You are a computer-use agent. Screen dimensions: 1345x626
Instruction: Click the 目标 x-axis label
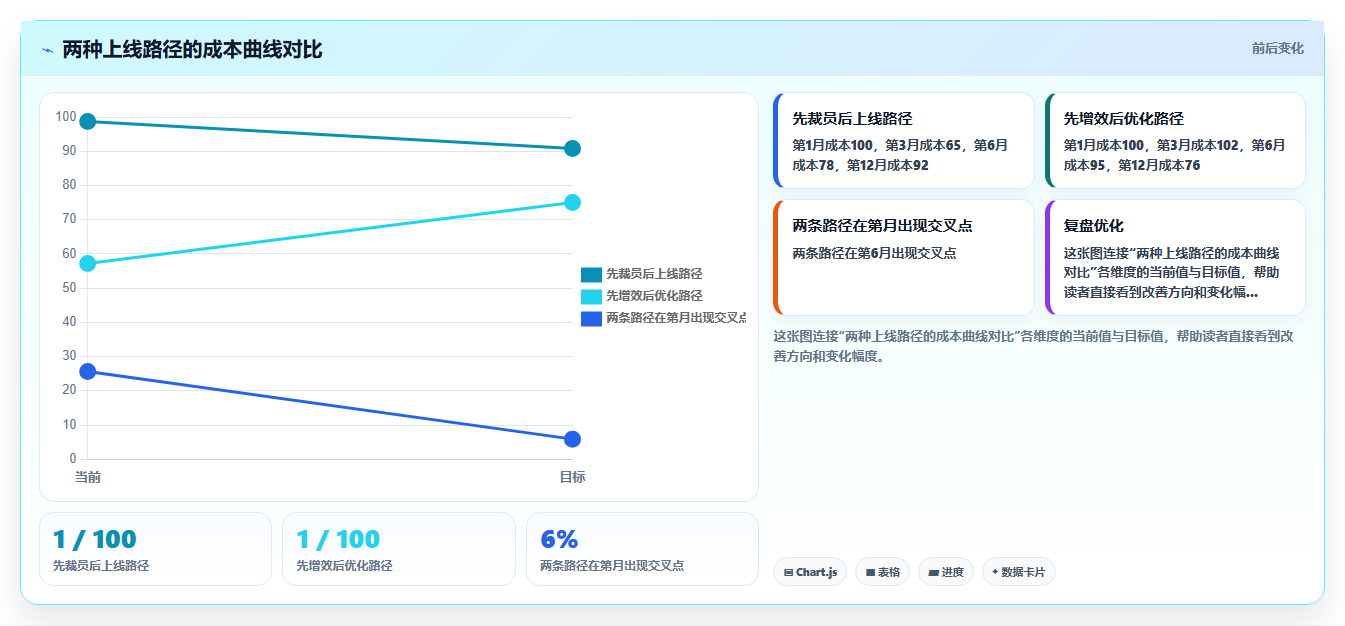[x=572, y=477]
